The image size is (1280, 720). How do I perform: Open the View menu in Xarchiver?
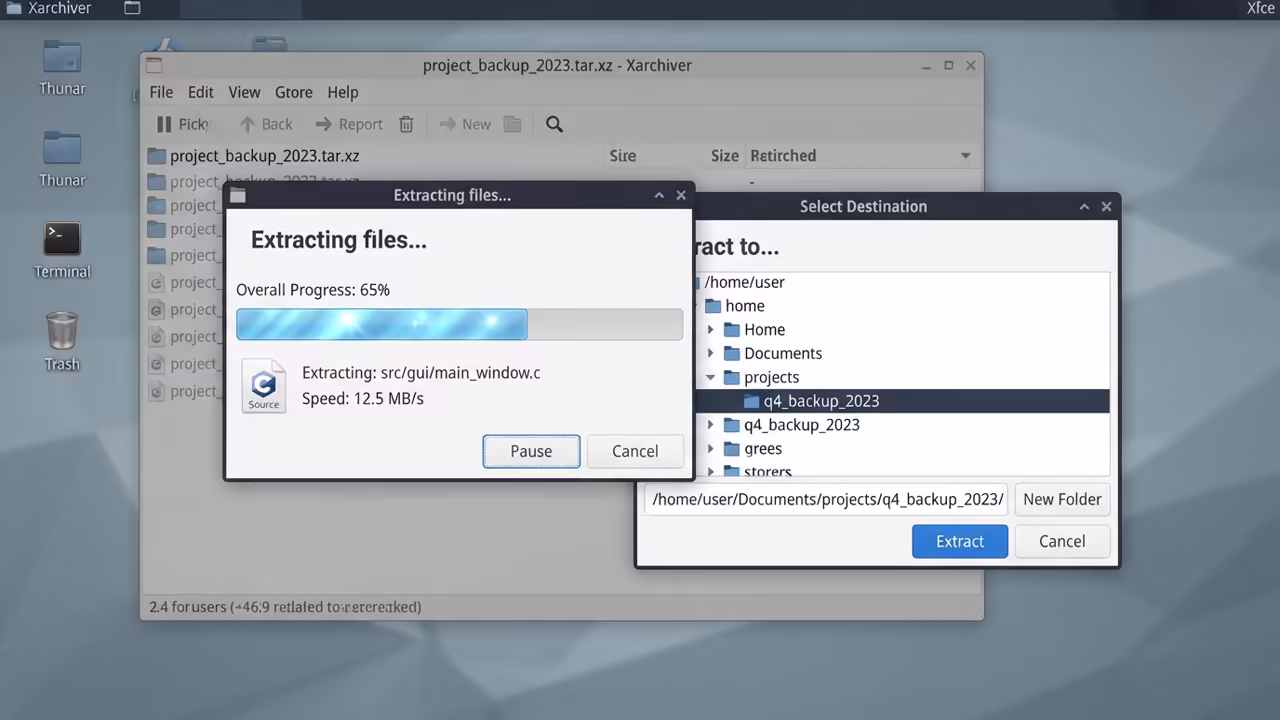point(244,92)
